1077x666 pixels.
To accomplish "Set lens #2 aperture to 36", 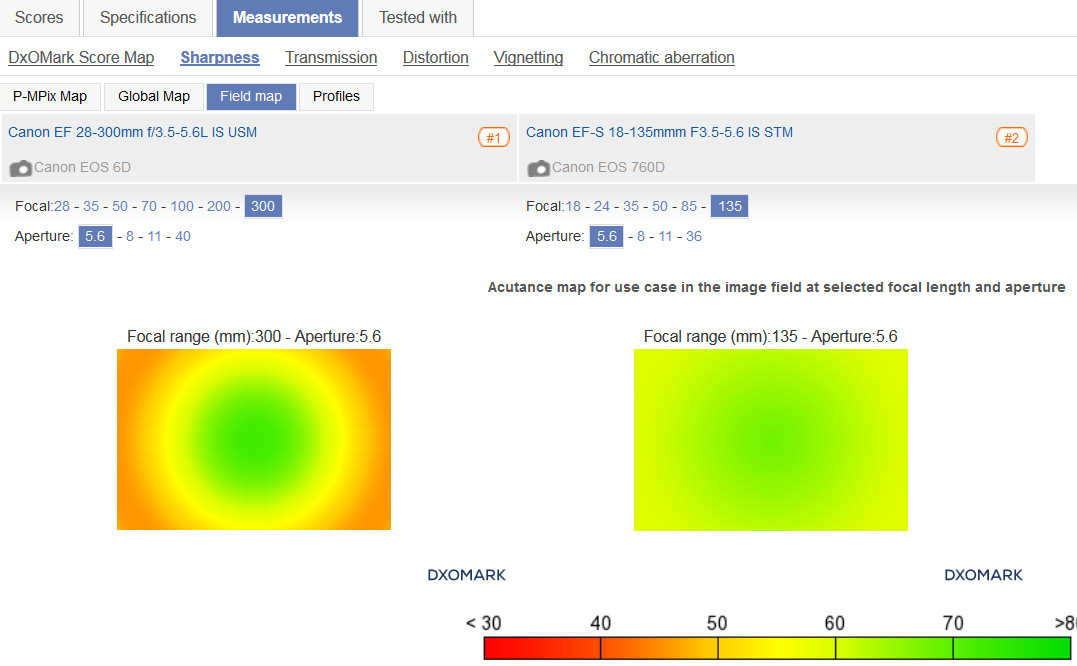I will pyautogui.click(x=694, y=236).
